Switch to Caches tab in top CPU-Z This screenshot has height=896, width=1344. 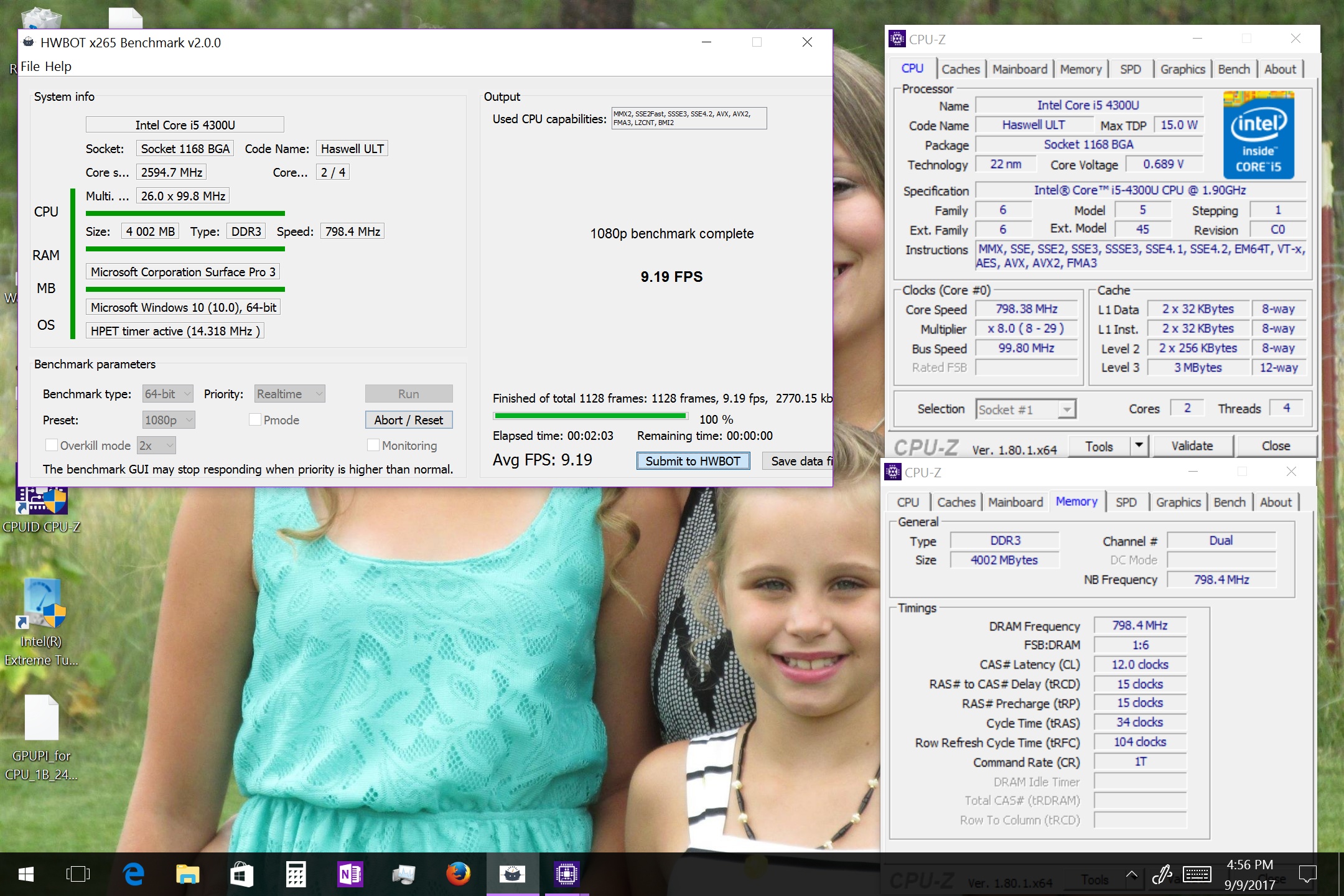click(960, 69)
